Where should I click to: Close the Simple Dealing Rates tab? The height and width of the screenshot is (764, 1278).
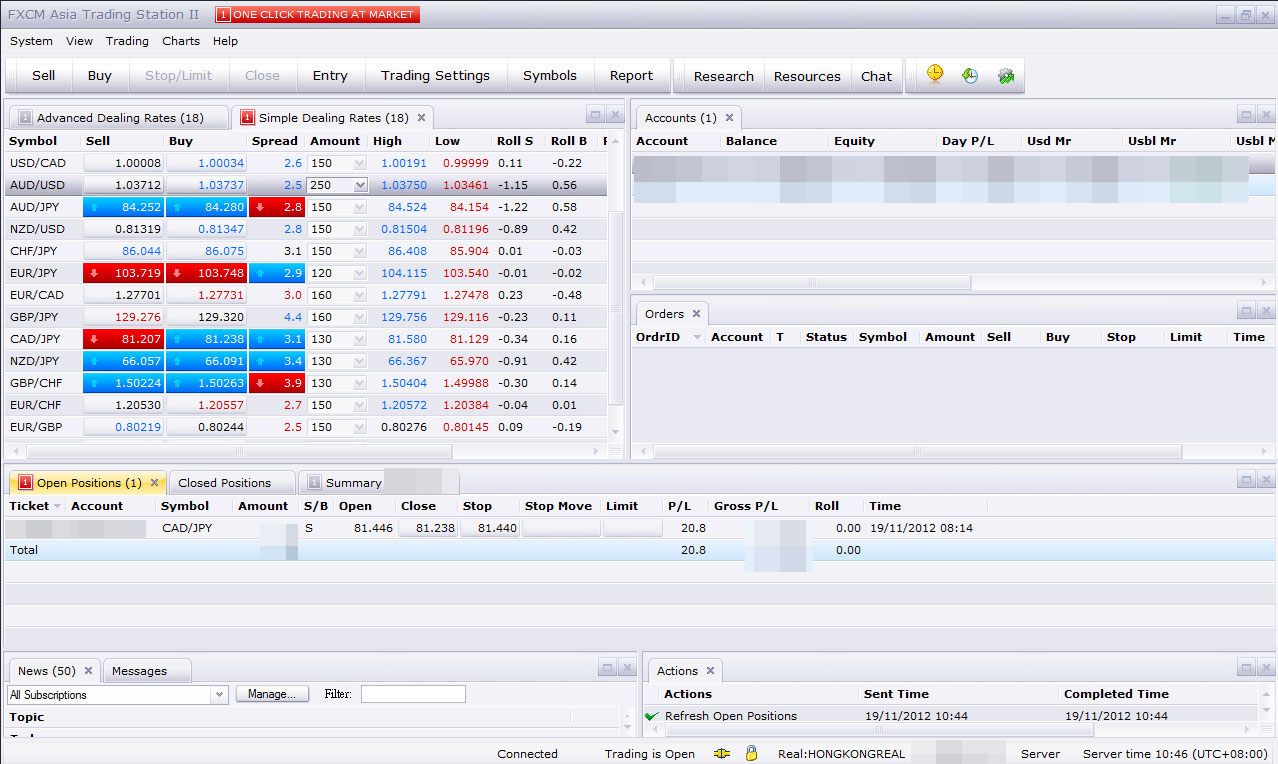pyautogui.click(x=421, y=118)
